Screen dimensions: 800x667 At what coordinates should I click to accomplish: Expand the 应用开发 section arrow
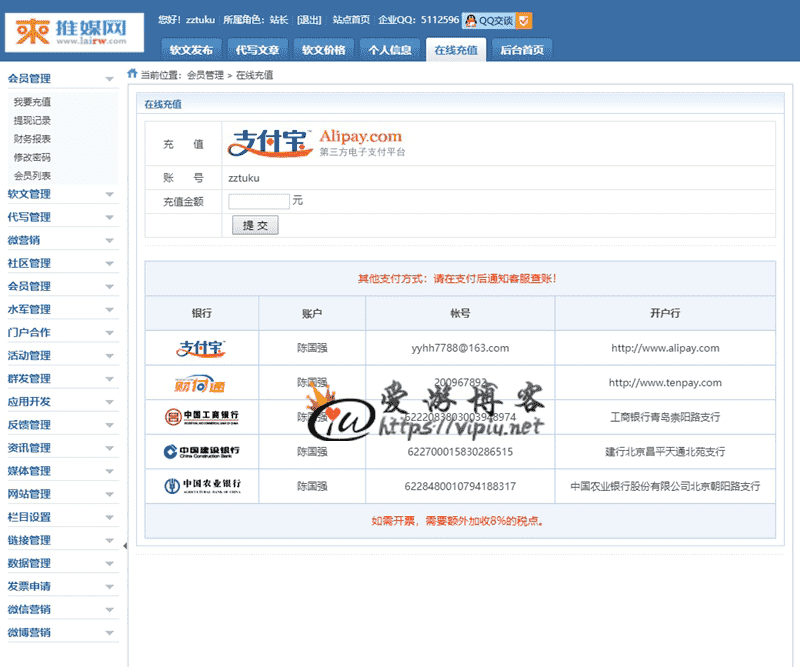pos(109,402)
